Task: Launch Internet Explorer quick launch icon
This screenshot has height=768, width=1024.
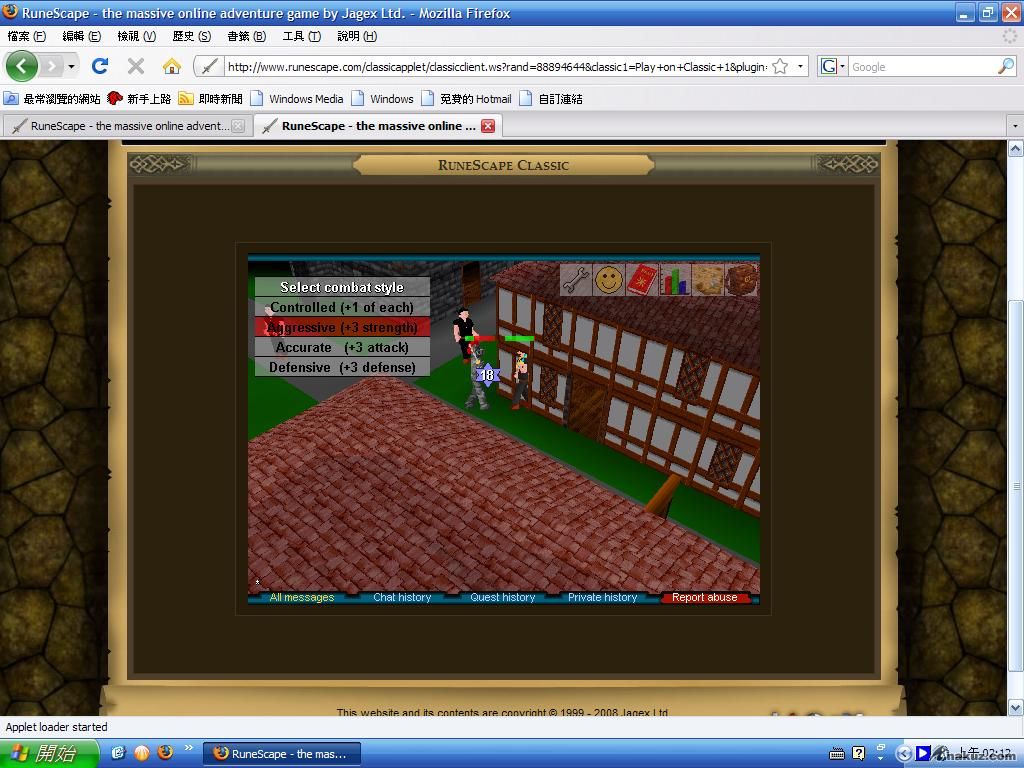Action: click(x=118, y=752)
